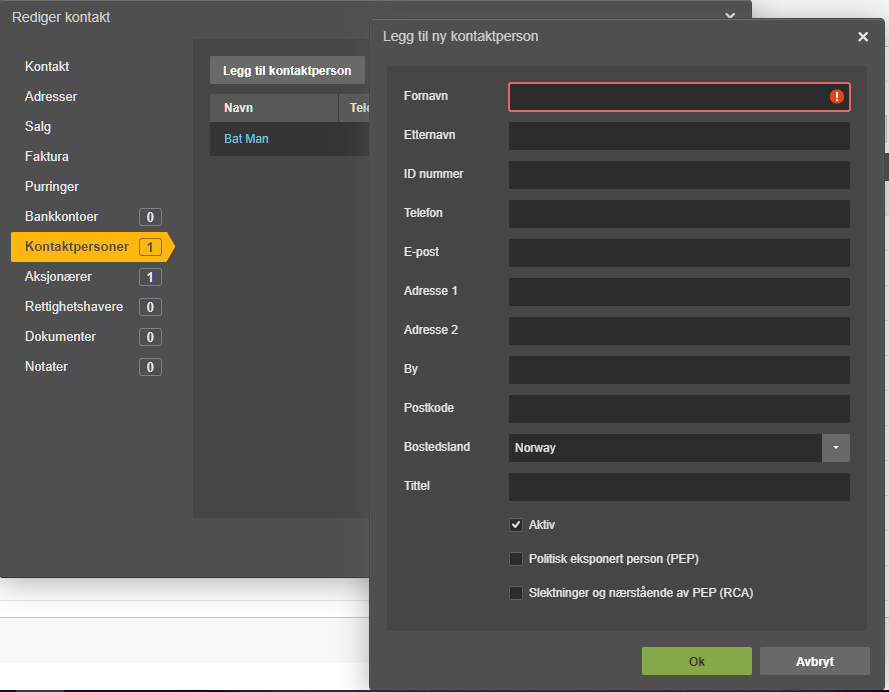
Task: Switch to the Notater section
Action: (x=46, y=367)
